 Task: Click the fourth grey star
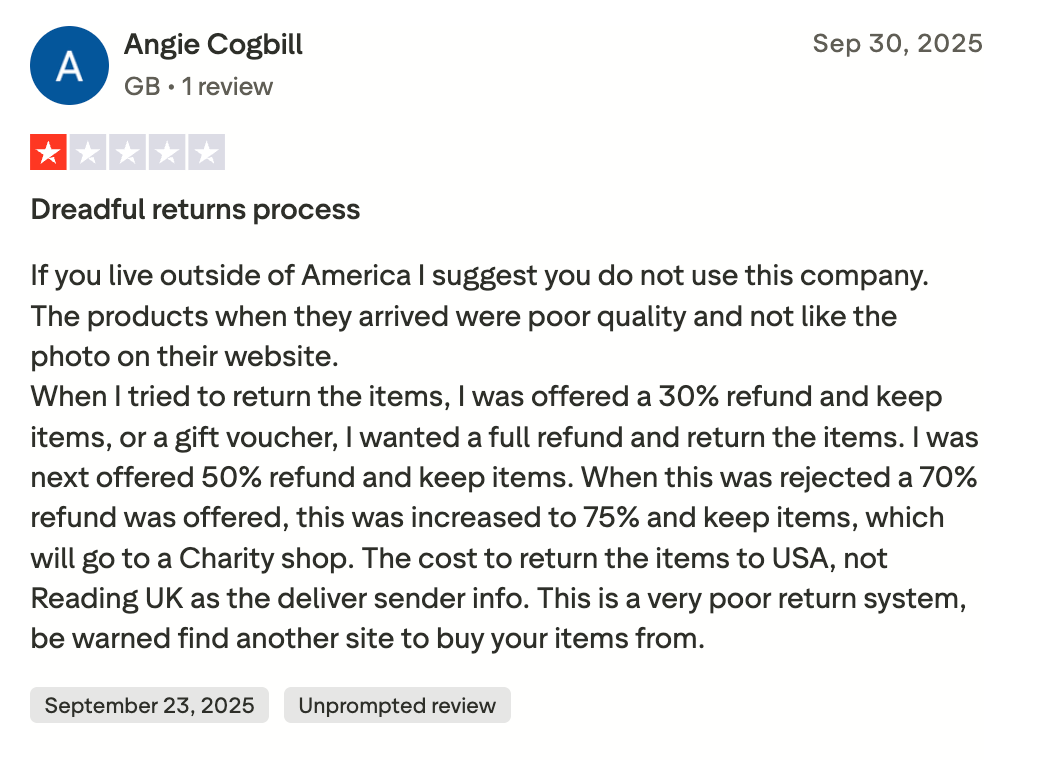[x=167, y=153]
